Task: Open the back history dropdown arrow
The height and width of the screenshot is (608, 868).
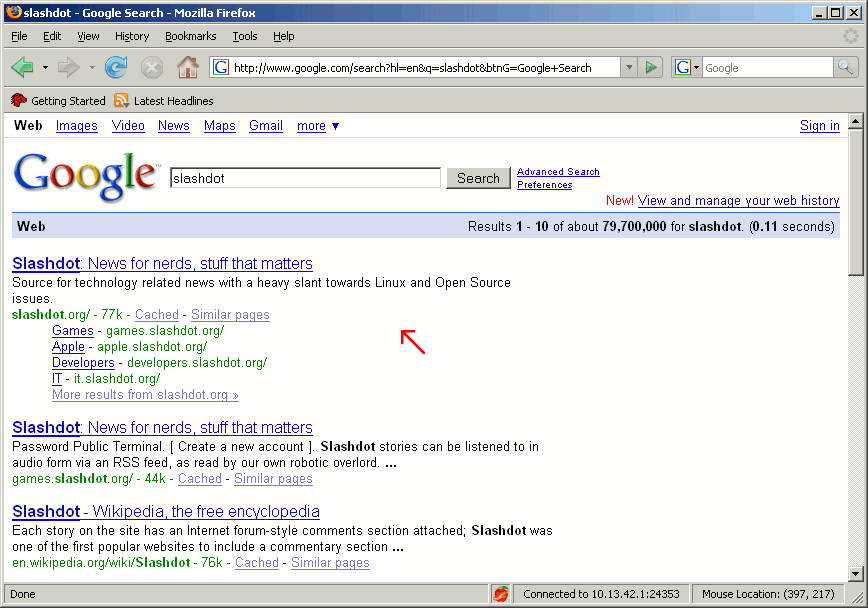Action: click(45, 68)
